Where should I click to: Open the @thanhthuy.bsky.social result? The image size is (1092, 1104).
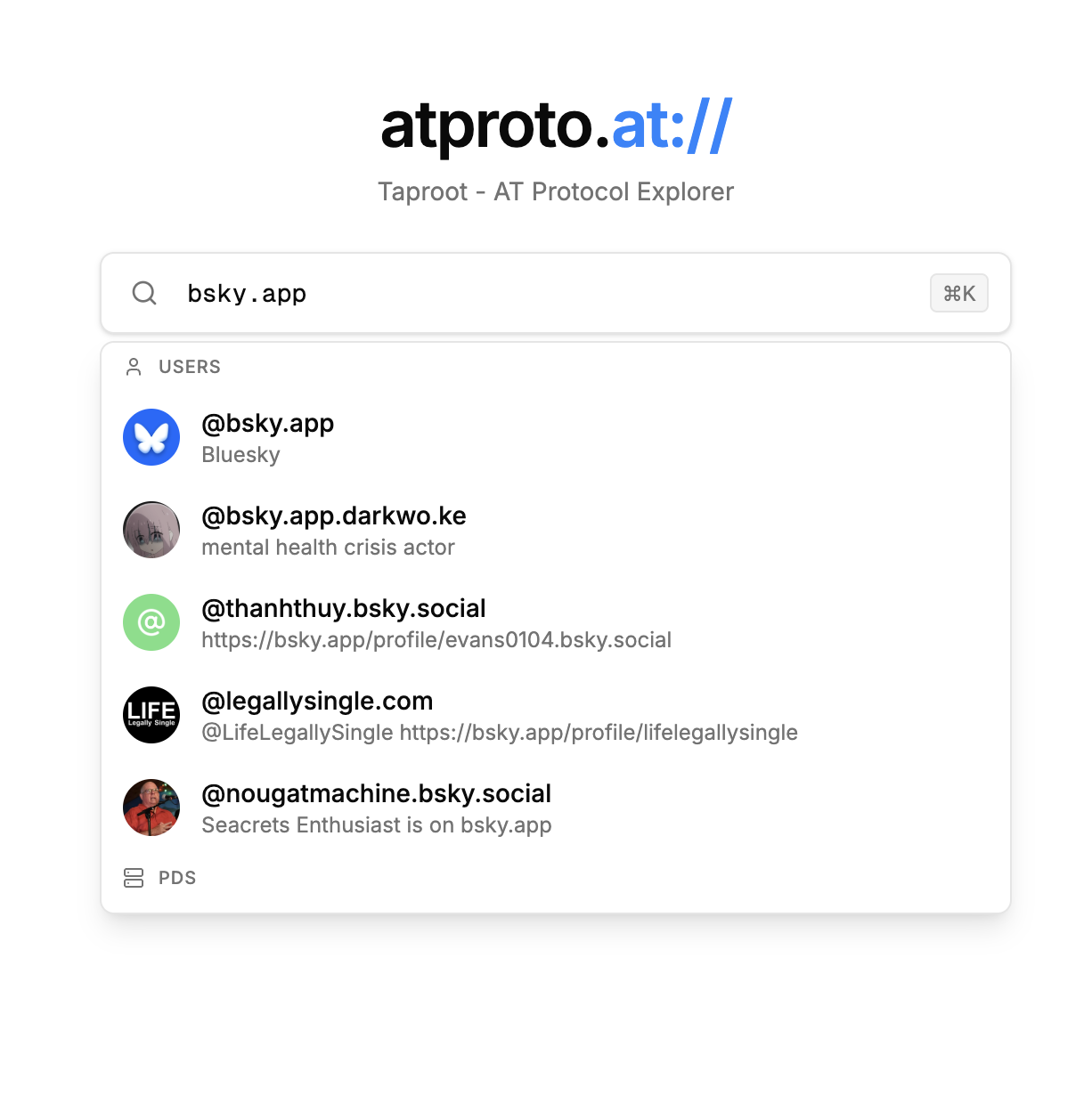click(556, 622)
